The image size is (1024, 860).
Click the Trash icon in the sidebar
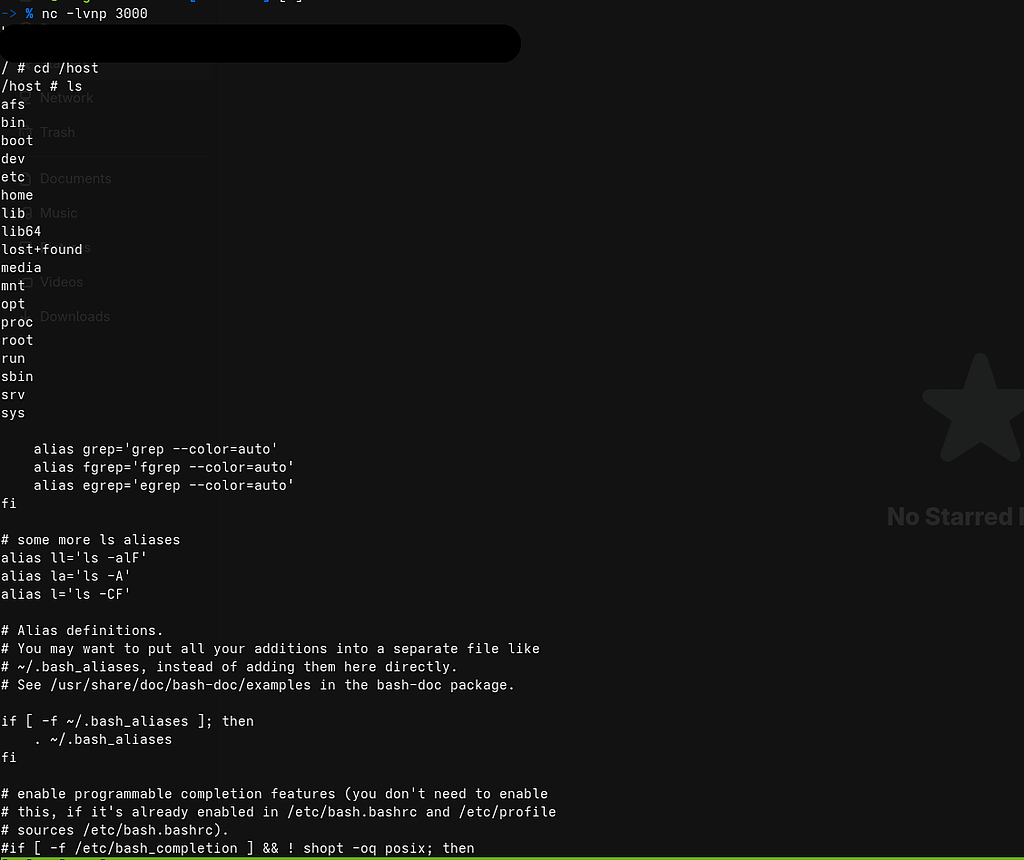[x=26, y=132]
